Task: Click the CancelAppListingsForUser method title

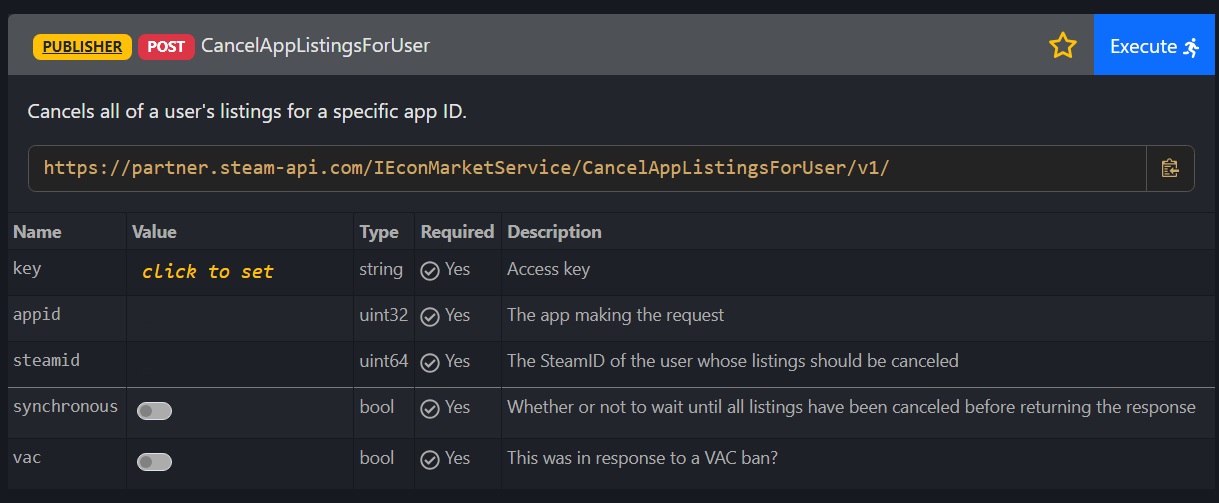Action: point(316,46)
